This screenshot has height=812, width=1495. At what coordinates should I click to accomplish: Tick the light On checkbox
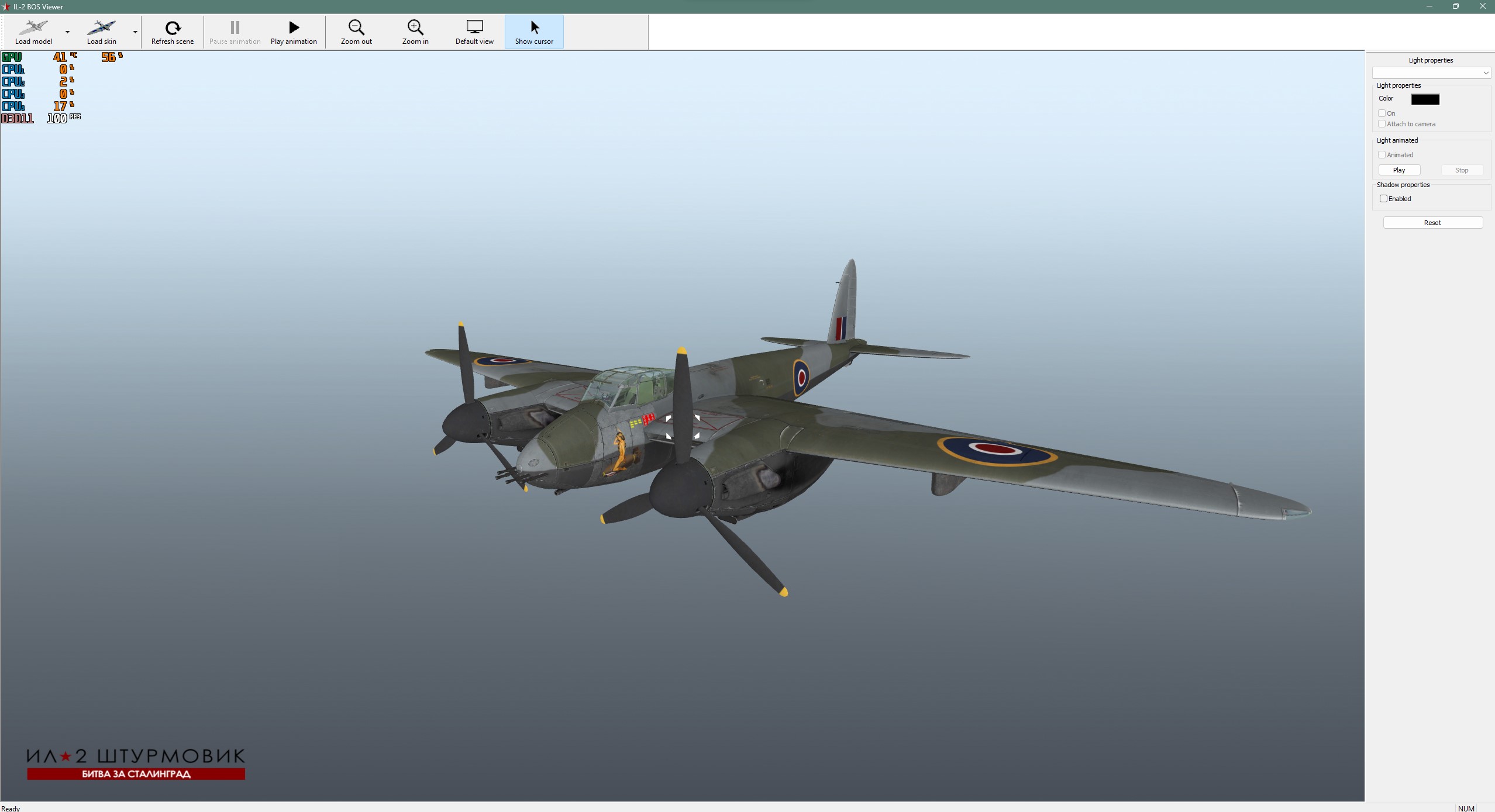pyautogui.click(x=1382, y=113)
